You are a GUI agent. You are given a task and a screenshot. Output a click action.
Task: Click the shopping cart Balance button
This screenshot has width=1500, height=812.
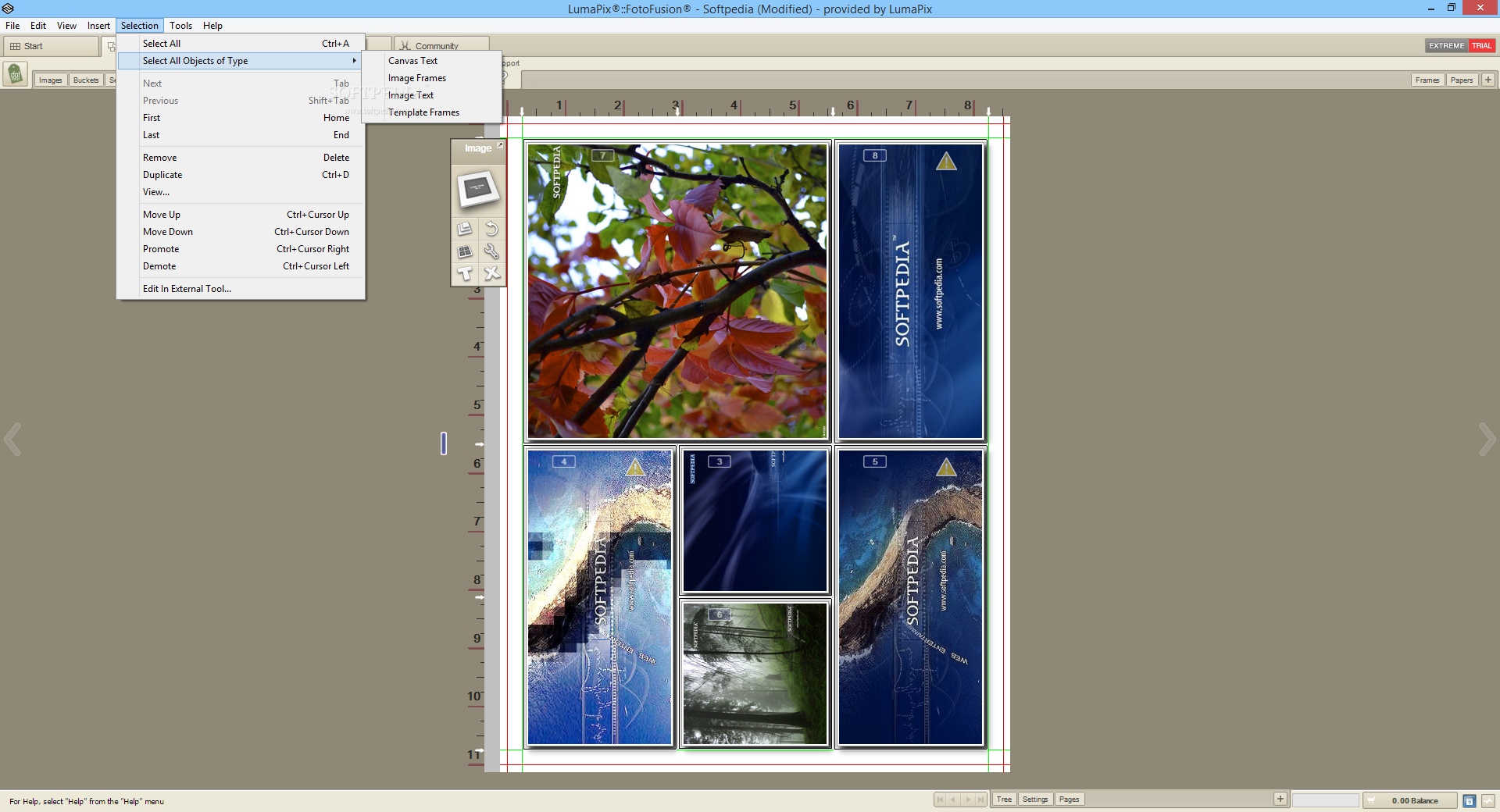click(x=1411, y=800)
